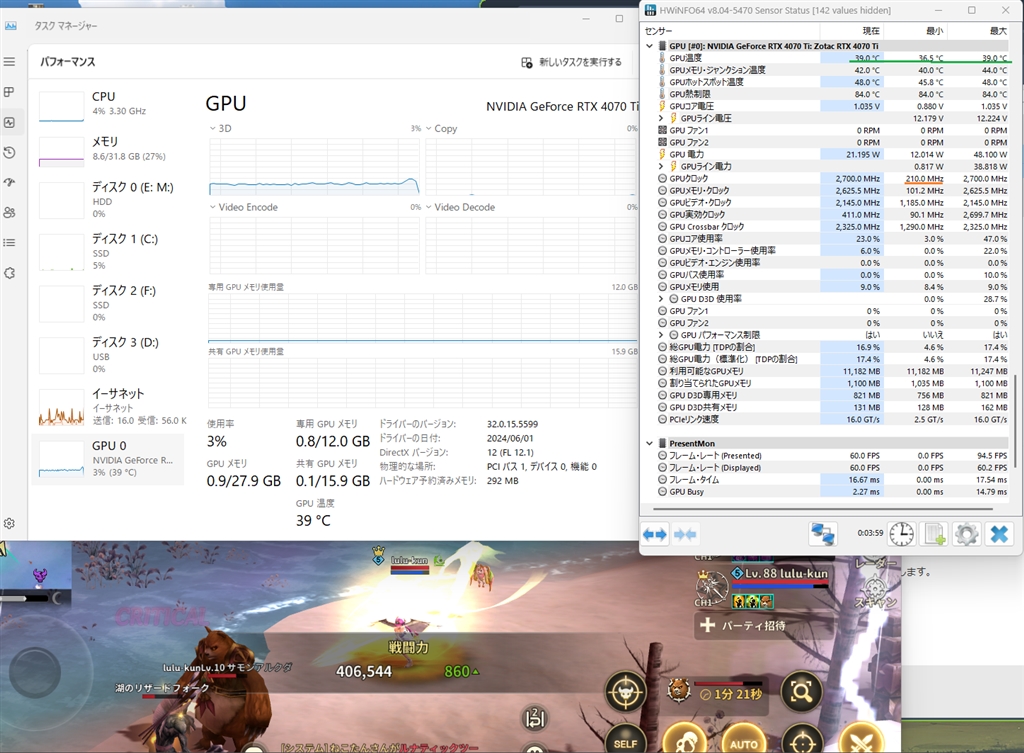Open Task Manager hamburger navigation menu
1024x753 pixels.
[9, 61]
